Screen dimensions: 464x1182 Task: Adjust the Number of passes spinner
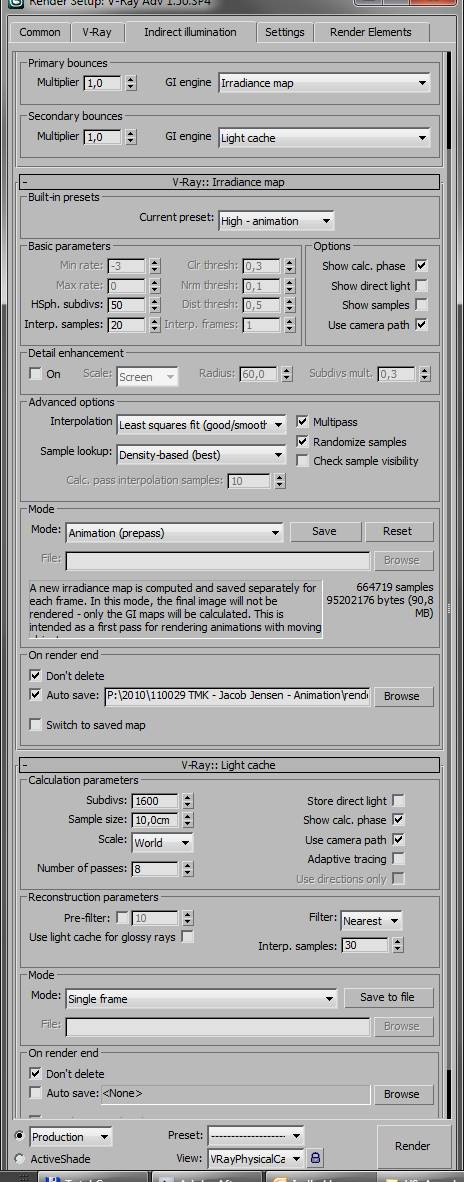(188, 868)
